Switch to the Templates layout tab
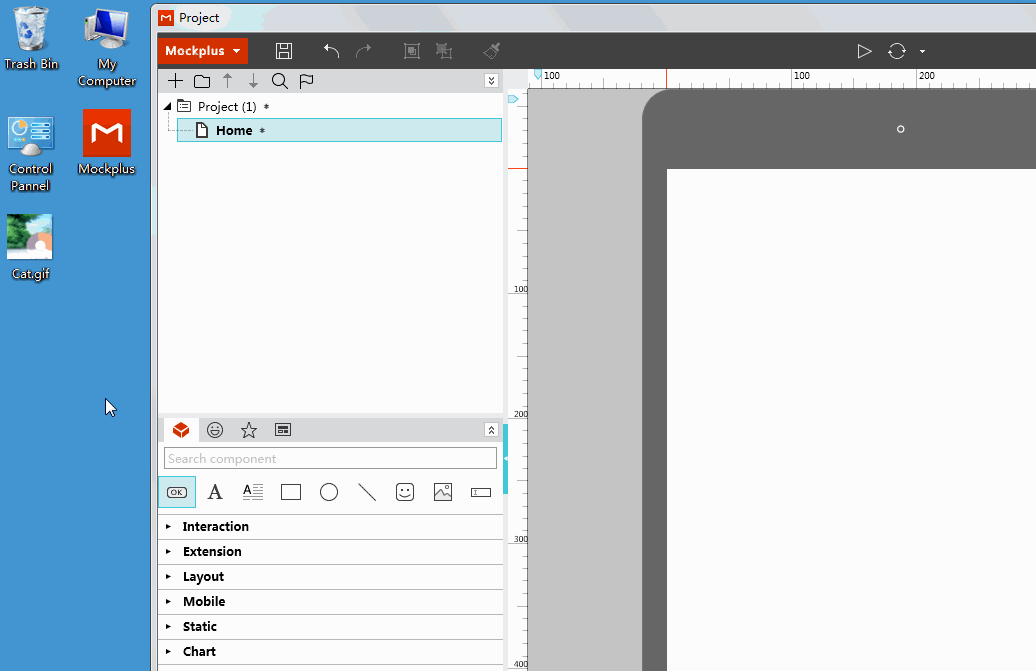Image resolution: width=1036 pixels, height=671 pixels. 283,430
